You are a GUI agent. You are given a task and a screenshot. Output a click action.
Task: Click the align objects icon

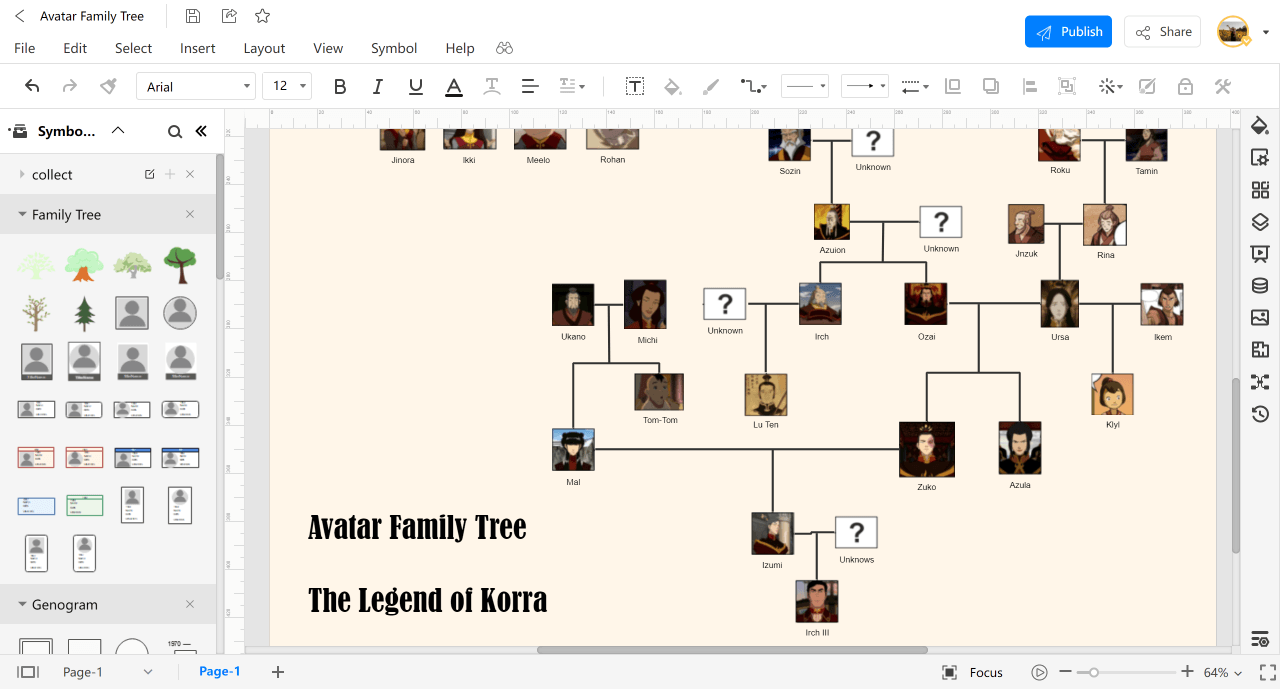[1029, 86]
